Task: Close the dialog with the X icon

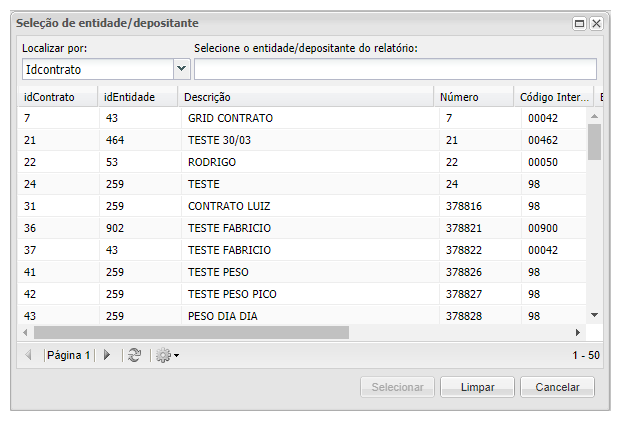Action: coord(596,22)
